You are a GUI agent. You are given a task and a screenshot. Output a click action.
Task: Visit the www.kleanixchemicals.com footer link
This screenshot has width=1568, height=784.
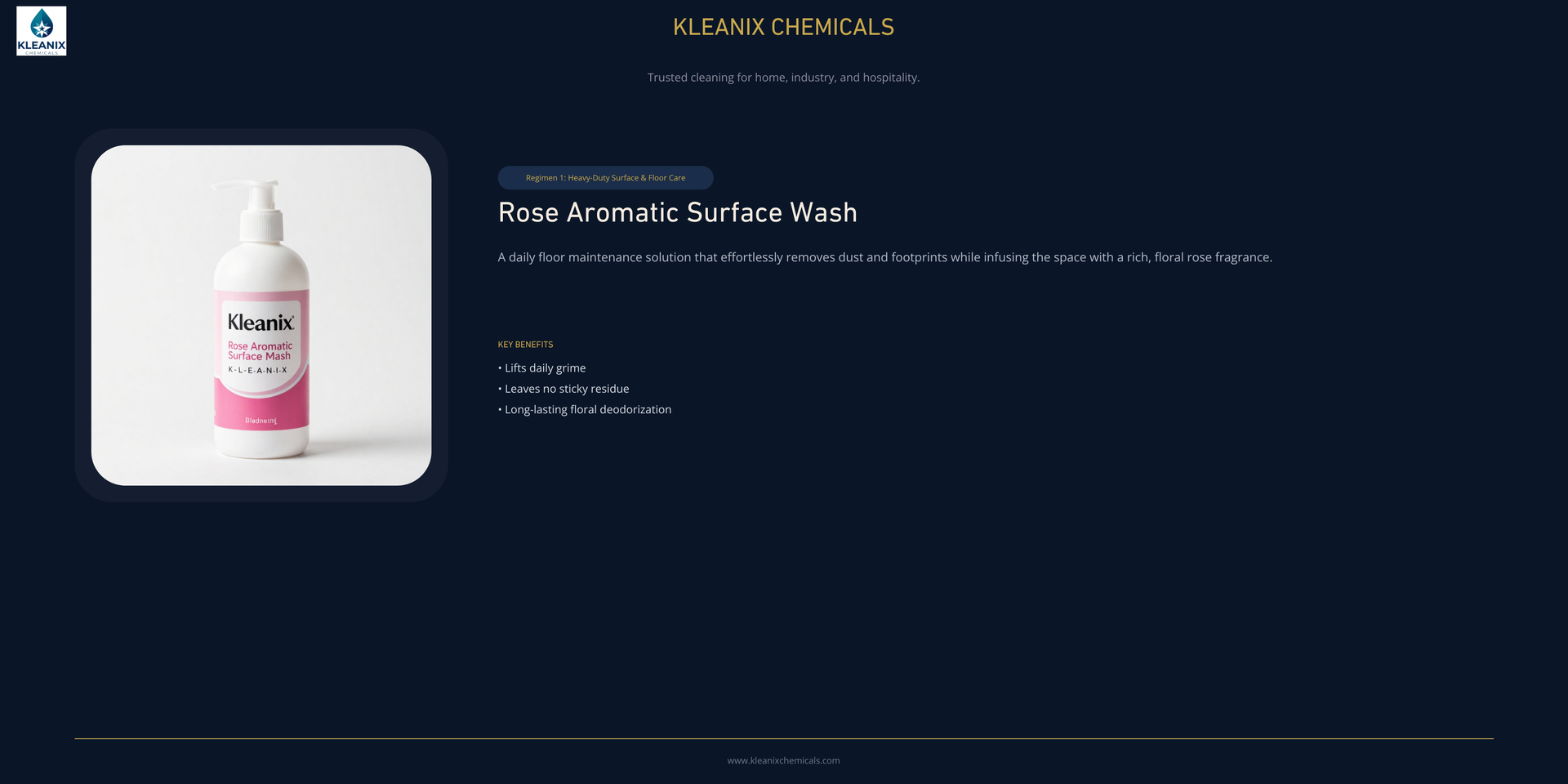click(x=783, y=760)
